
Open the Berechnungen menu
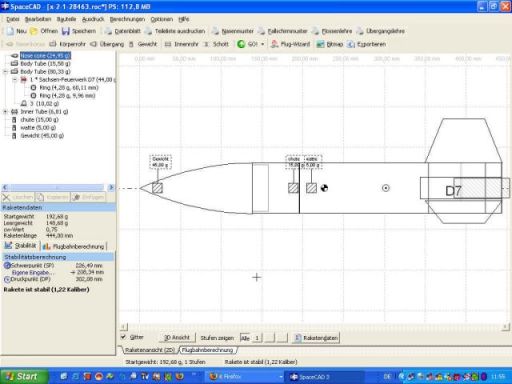127,19
